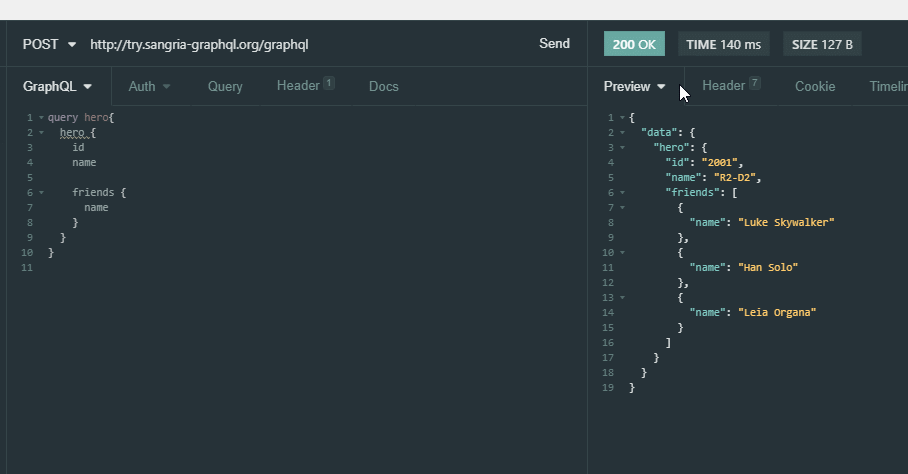The width and height of the screenshot is (908, 474).
Task: Click the response Header count badge 7
Action: [x=754, y=83]
